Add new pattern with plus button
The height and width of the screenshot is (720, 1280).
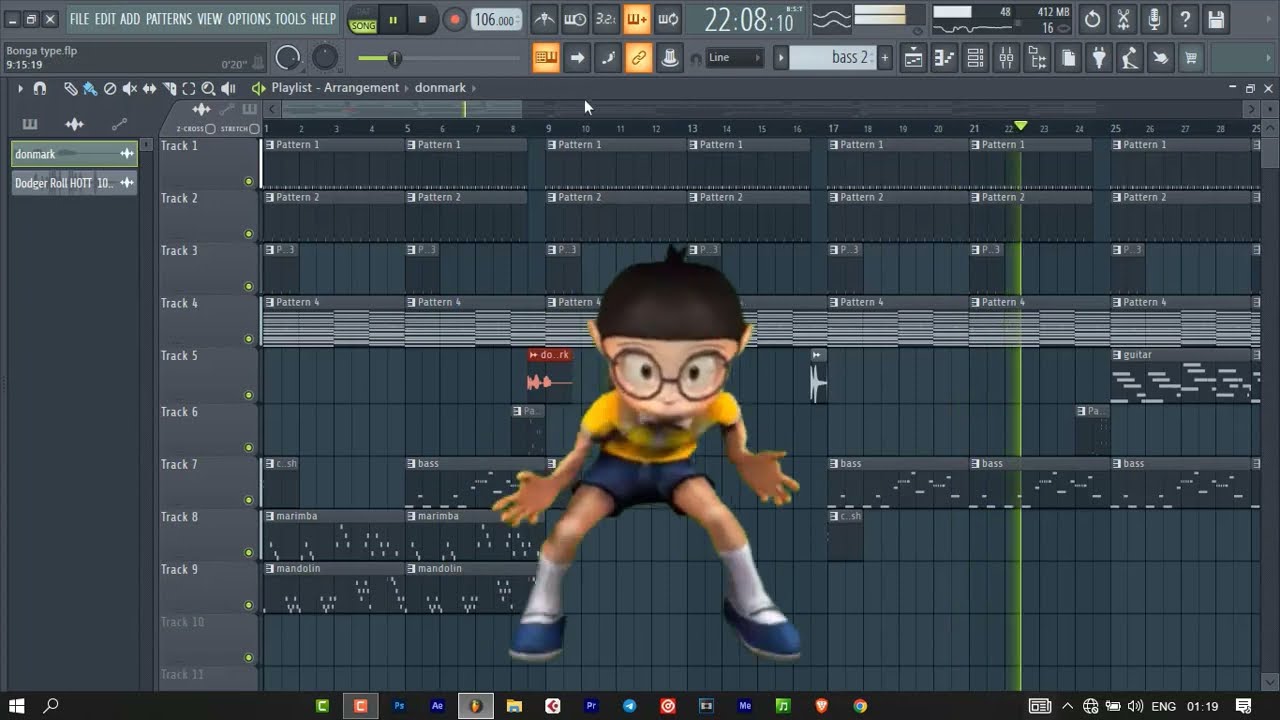(x=884, y=58)
